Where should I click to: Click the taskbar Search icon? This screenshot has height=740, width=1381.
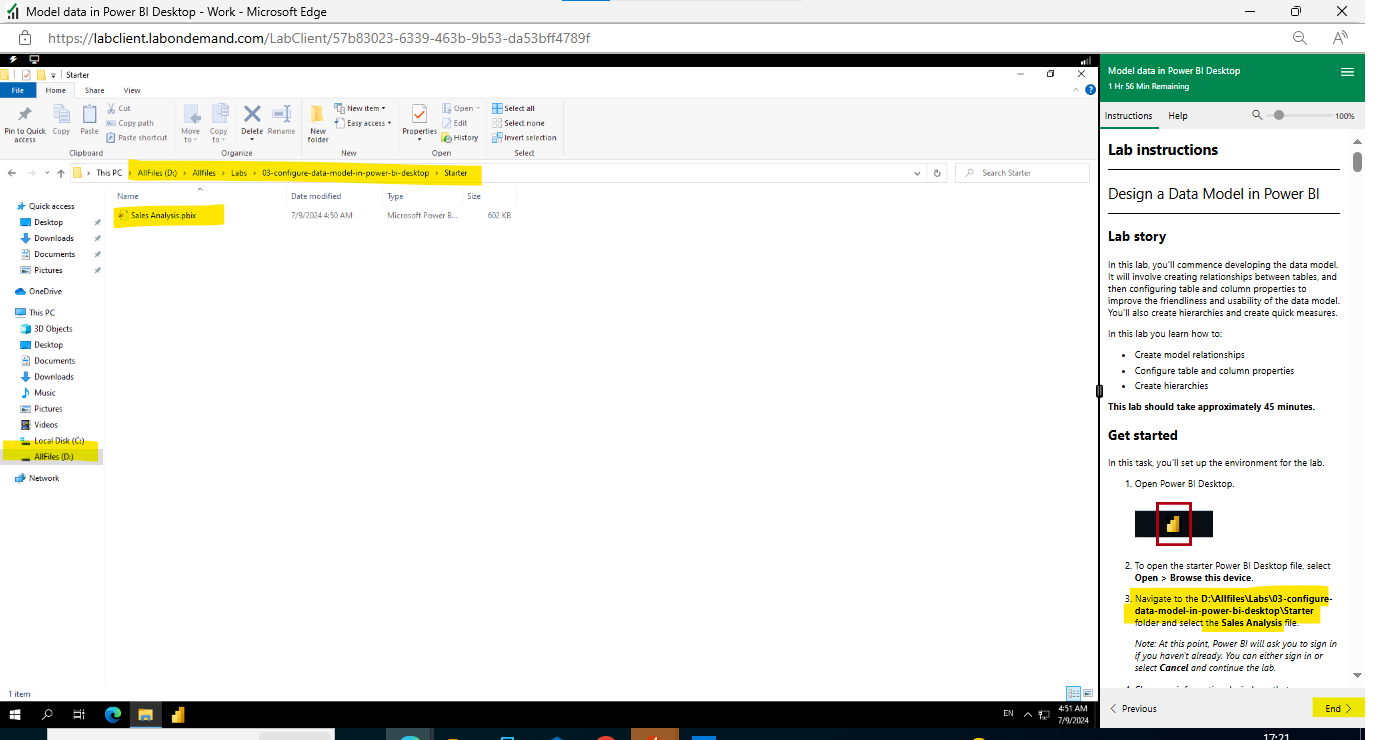click(x=47, y=715)
